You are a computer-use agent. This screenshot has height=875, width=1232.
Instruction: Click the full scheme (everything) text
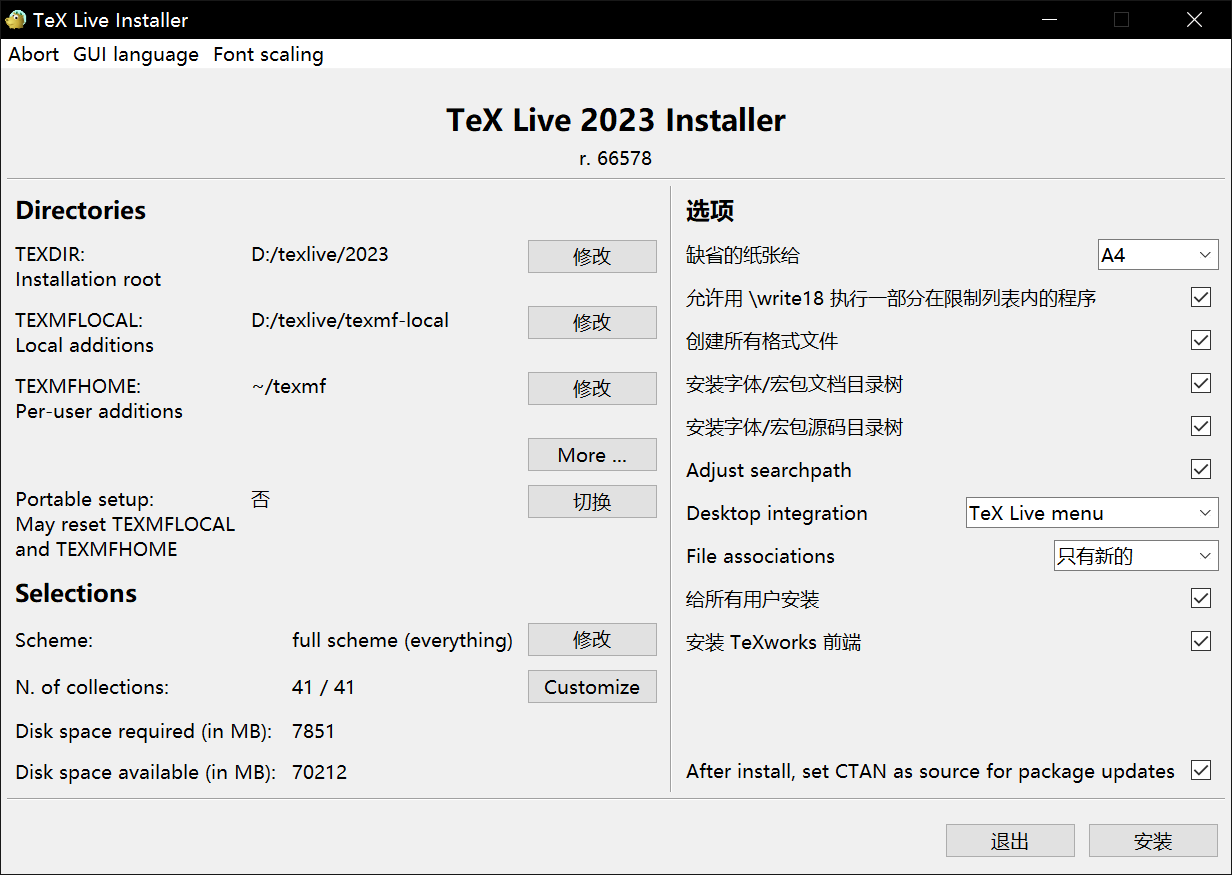[402, 640]
